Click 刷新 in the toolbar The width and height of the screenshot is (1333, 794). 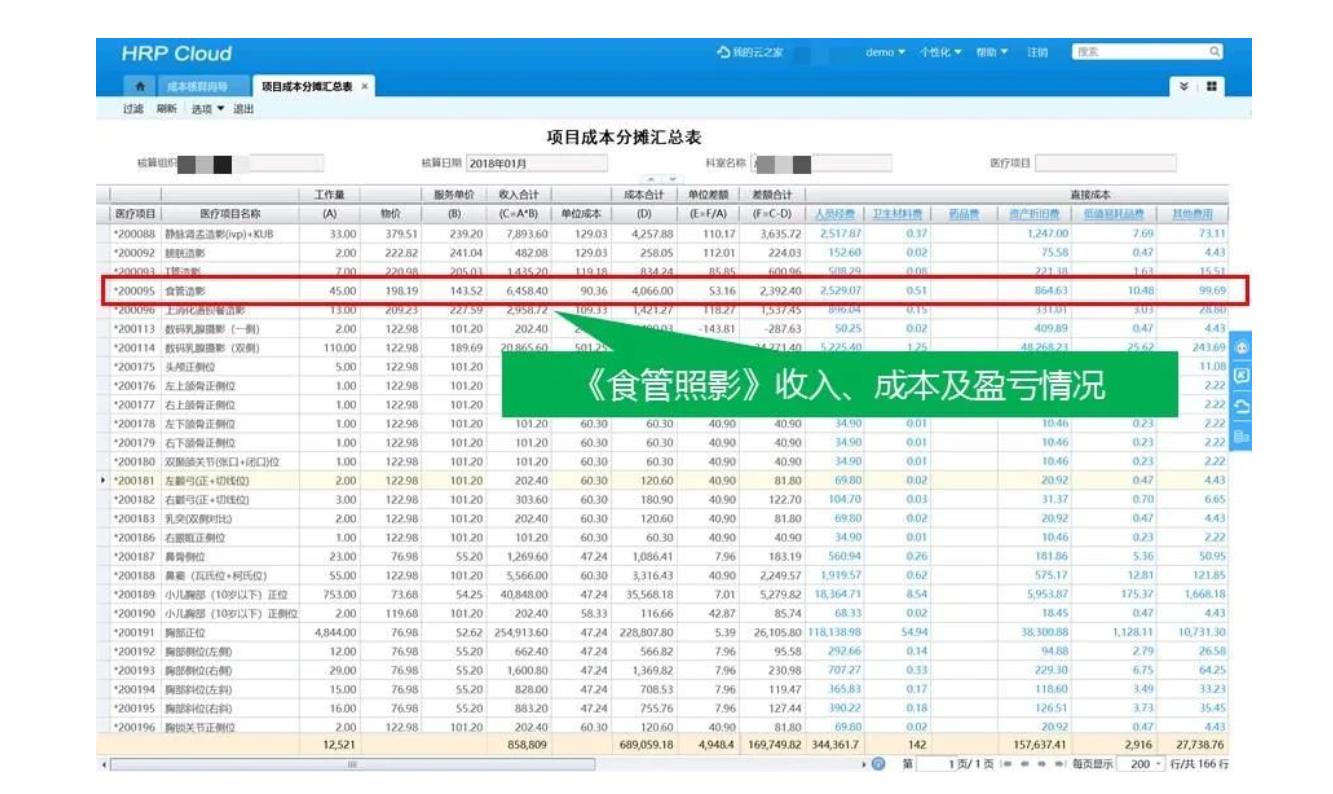(x=166, y=109)
